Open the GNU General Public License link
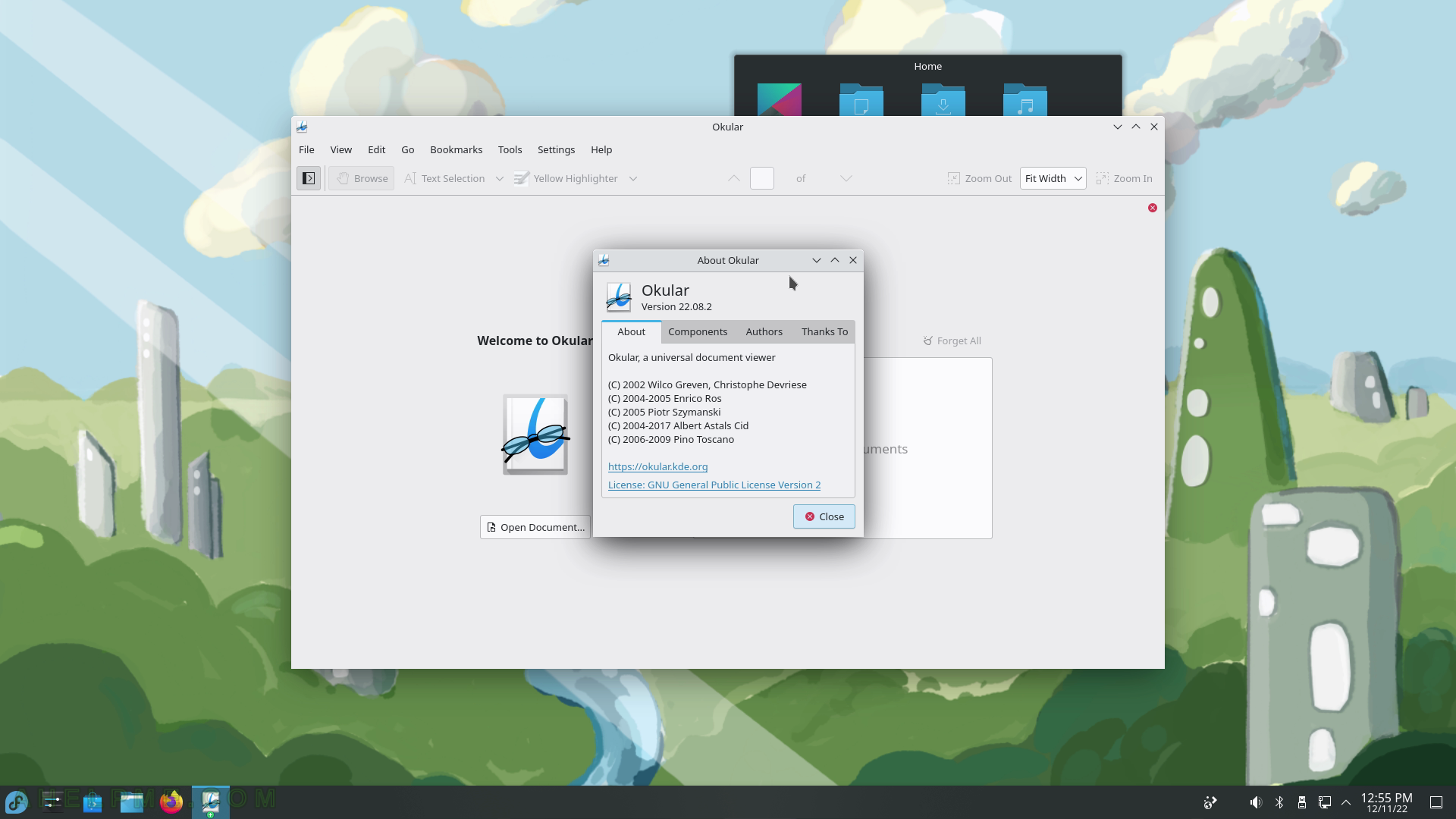The width and height of the screenshot is (1456, 819). point(714,485)
